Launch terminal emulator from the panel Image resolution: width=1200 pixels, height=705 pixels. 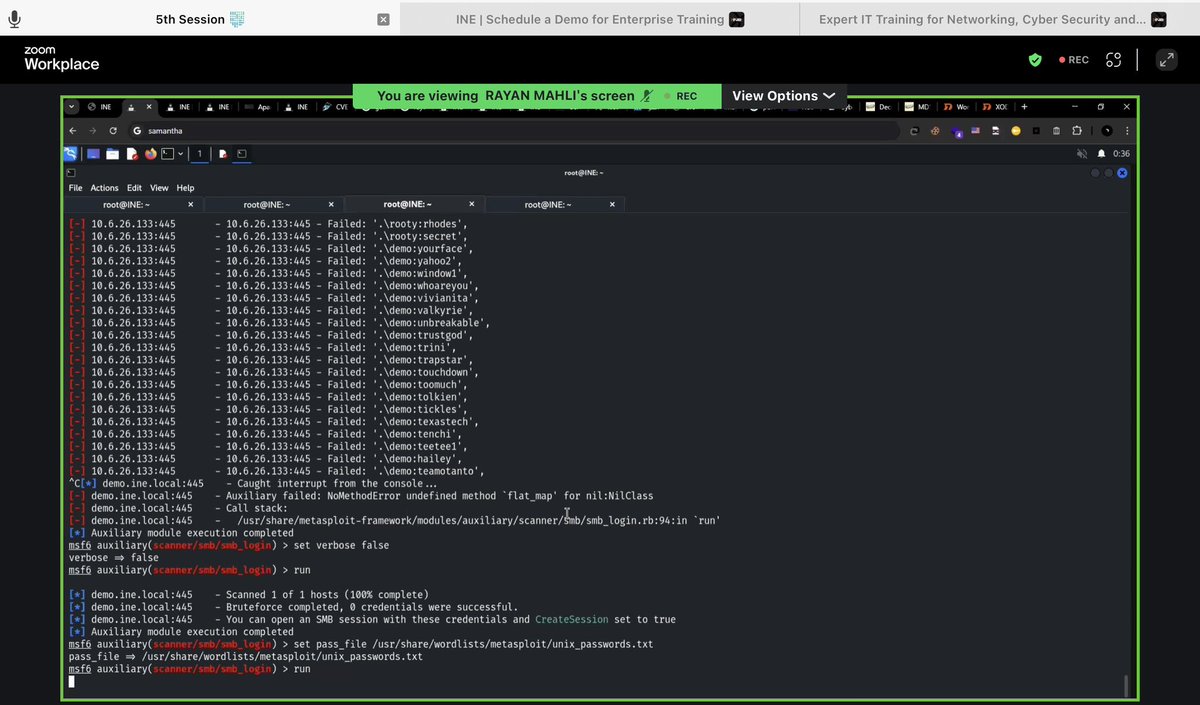point(168,154)
